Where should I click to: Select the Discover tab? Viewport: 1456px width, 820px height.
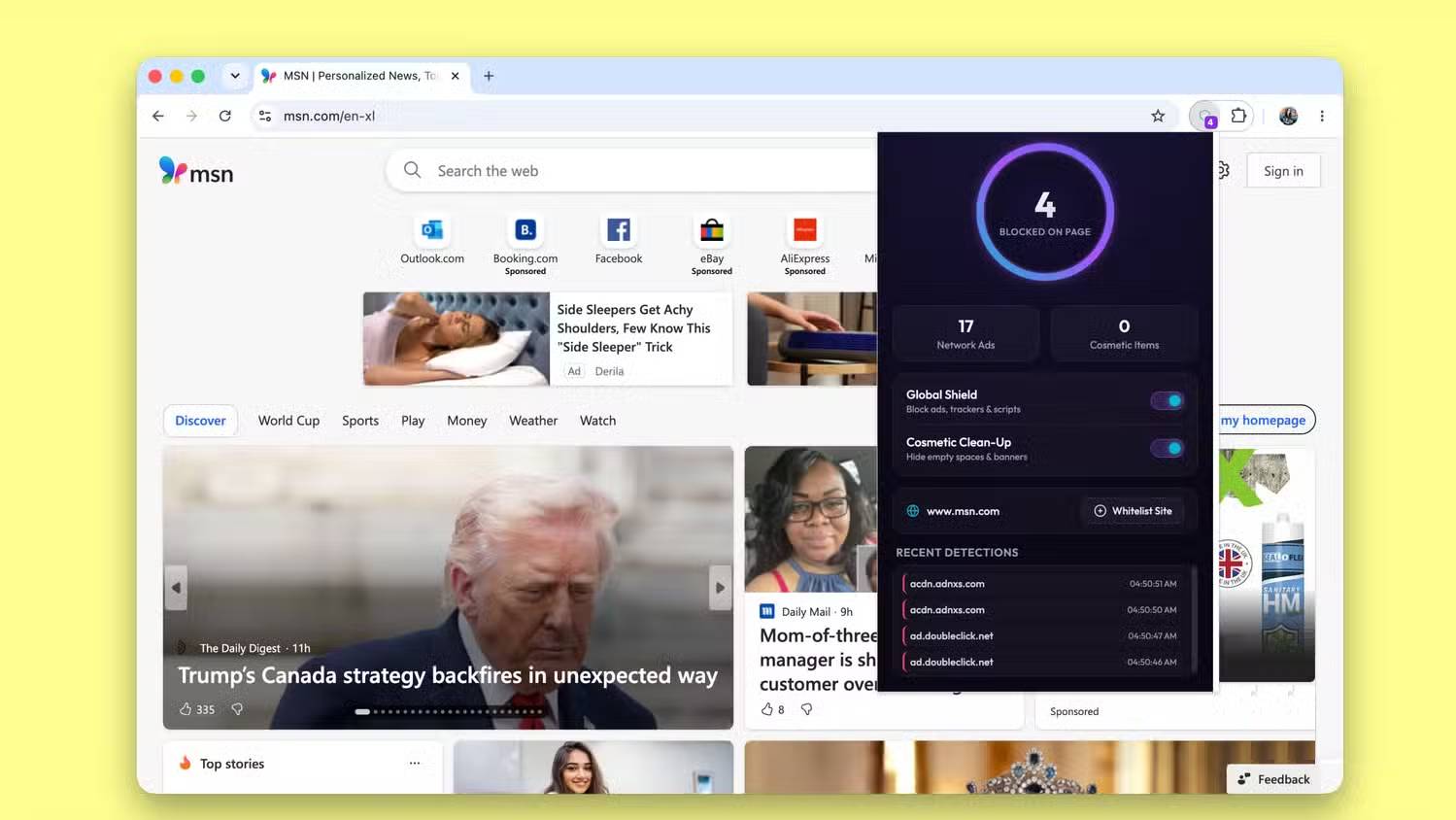(200, 421)
